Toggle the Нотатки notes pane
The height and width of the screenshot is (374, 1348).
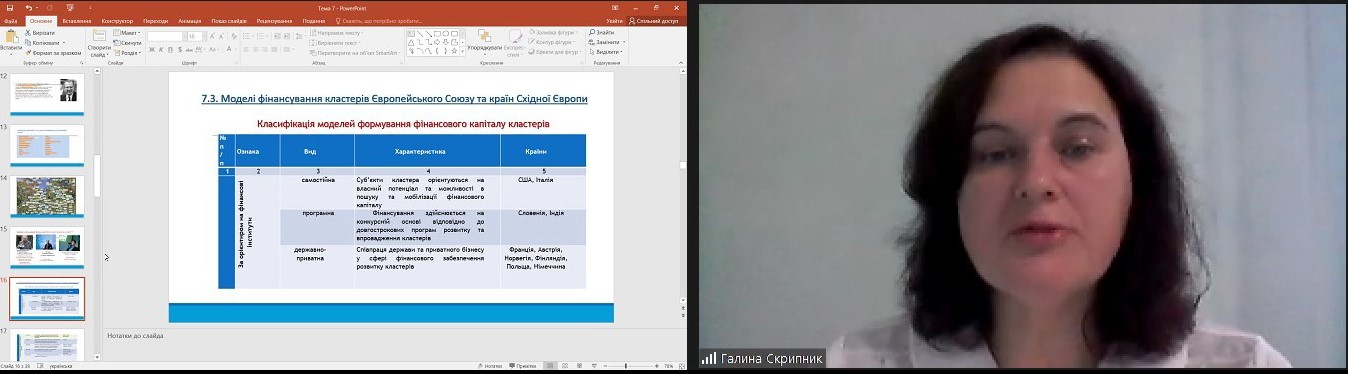click(490, 367)
